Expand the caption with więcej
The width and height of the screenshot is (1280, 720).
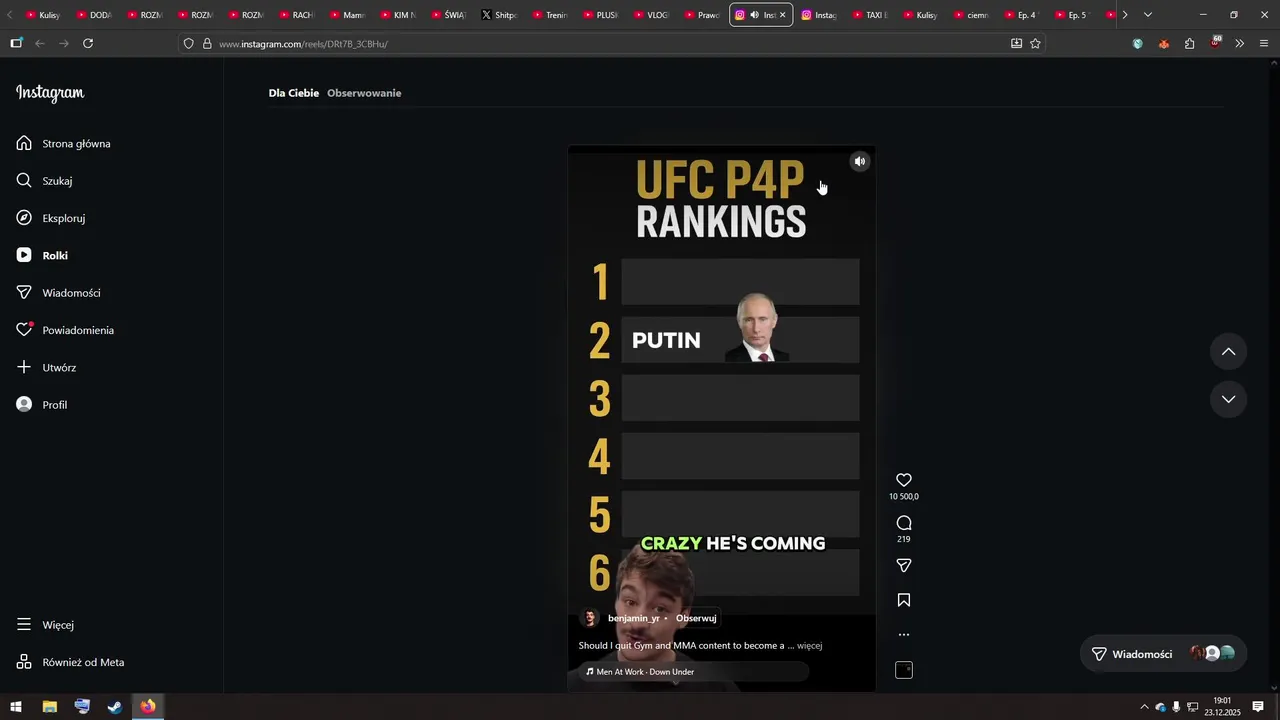pos(810,646)
